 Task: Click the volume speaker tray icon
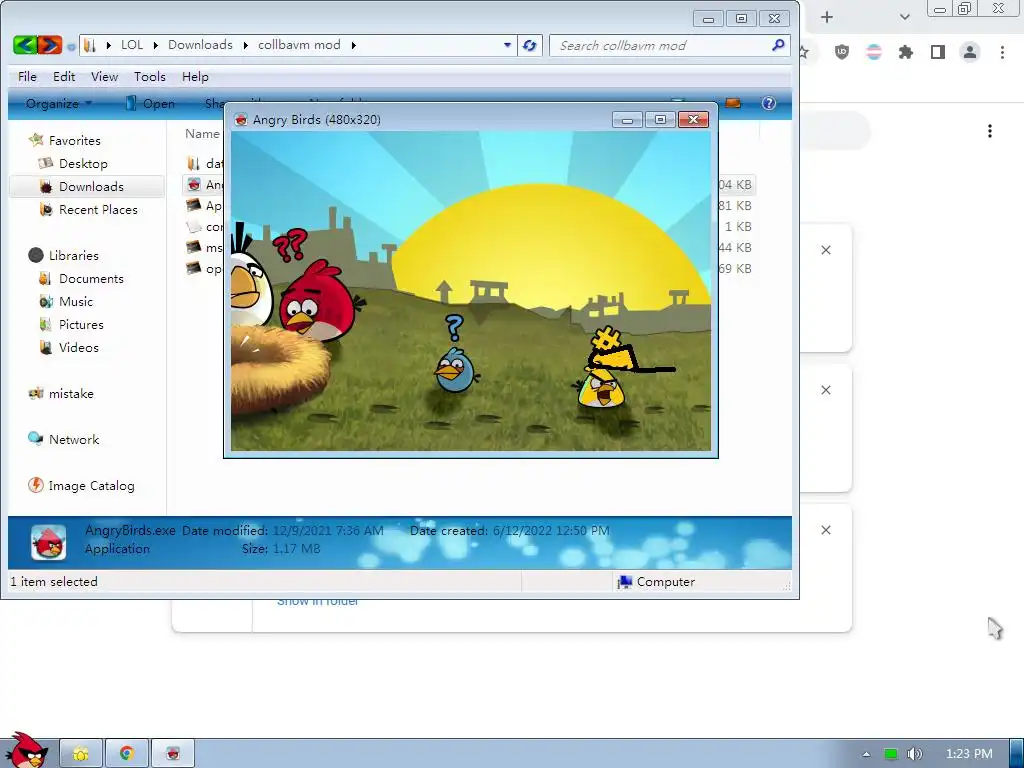tap(915, 754)
